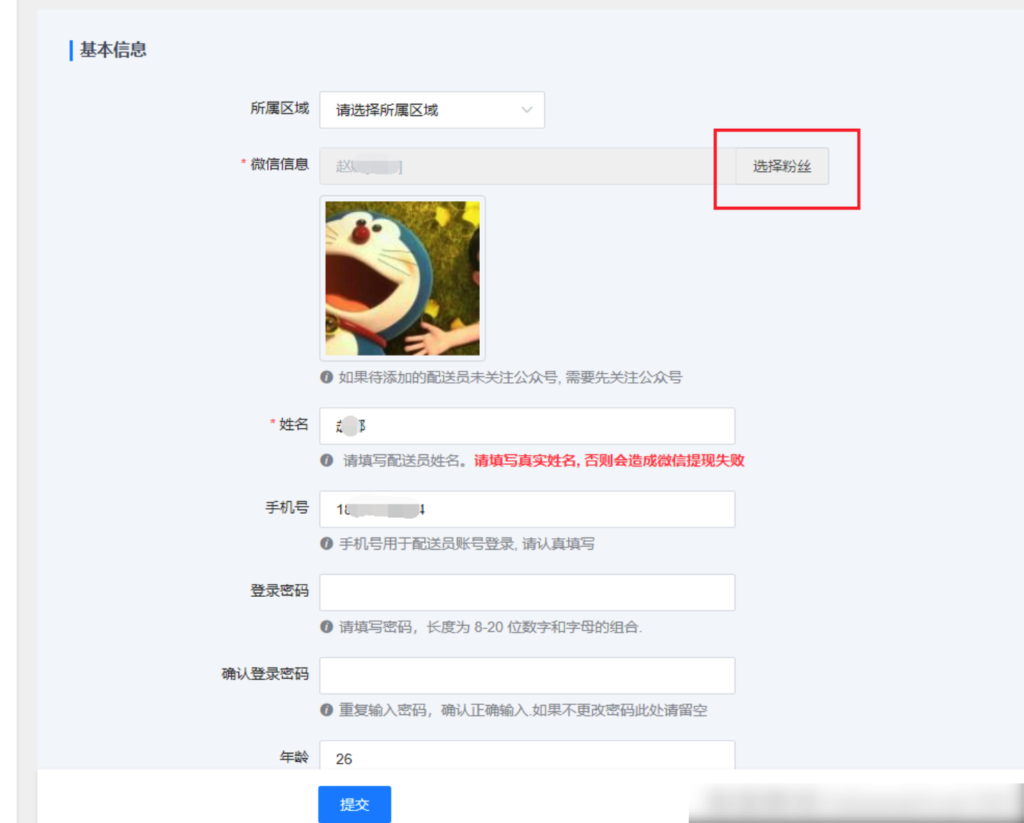Open the 所属区域 region dropdown
Viewport: 1024px width, 823px height.
pyautogui.click(x=430, y=110)
